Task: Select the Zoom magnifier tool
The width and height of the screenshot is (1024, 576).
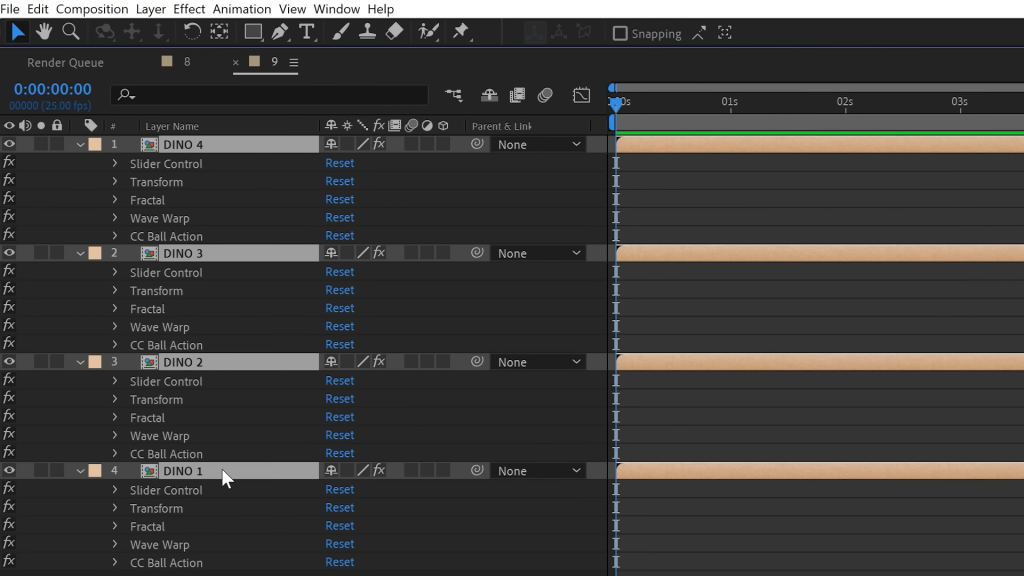Action: (71, 31)
